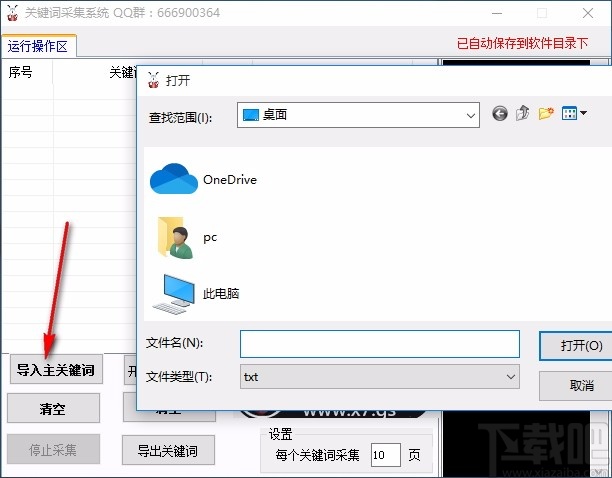
Task: Select the pc label text
Action: click(210, 238)
